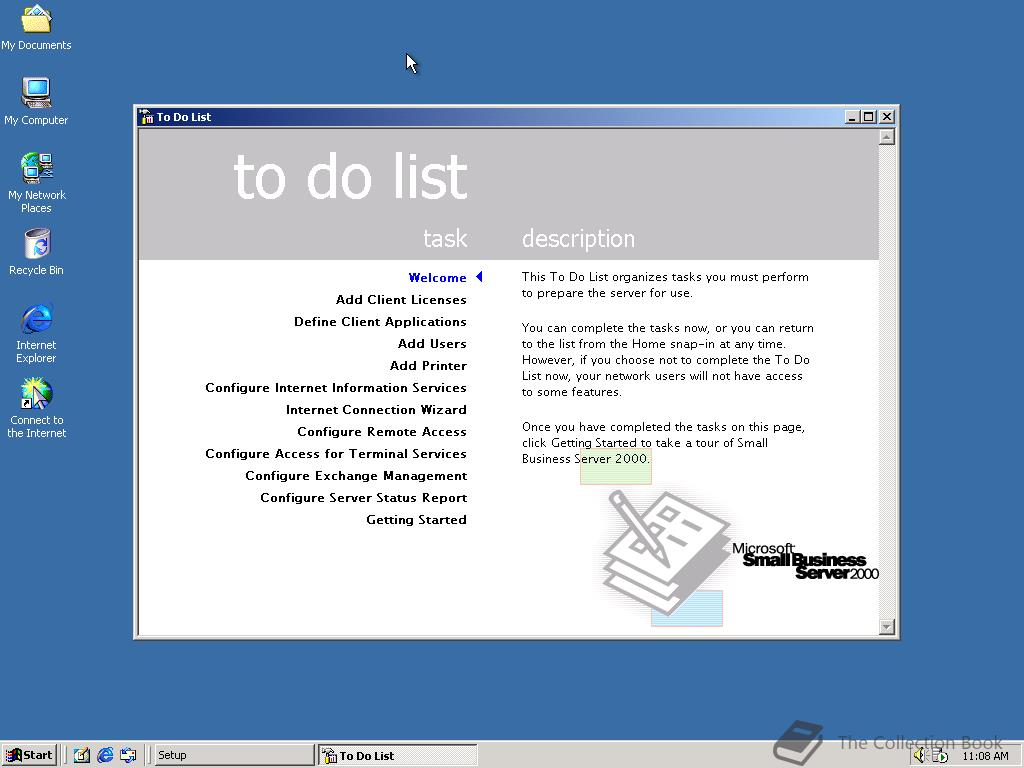The height and width of the screenshot is (768, 1024).
Task: Select the Welcome task
Action: pos(437,278)
